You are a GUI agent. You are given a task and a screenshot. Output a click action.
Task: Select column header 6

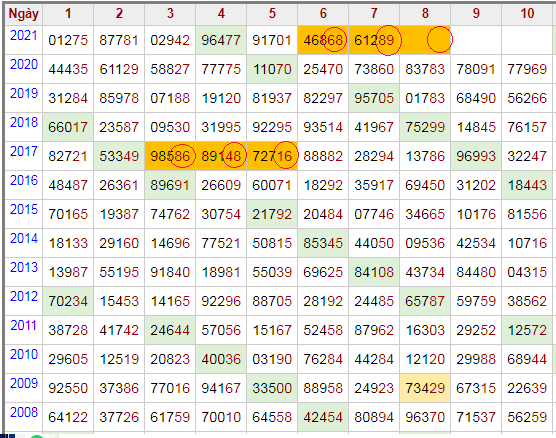tap(323, 14)
